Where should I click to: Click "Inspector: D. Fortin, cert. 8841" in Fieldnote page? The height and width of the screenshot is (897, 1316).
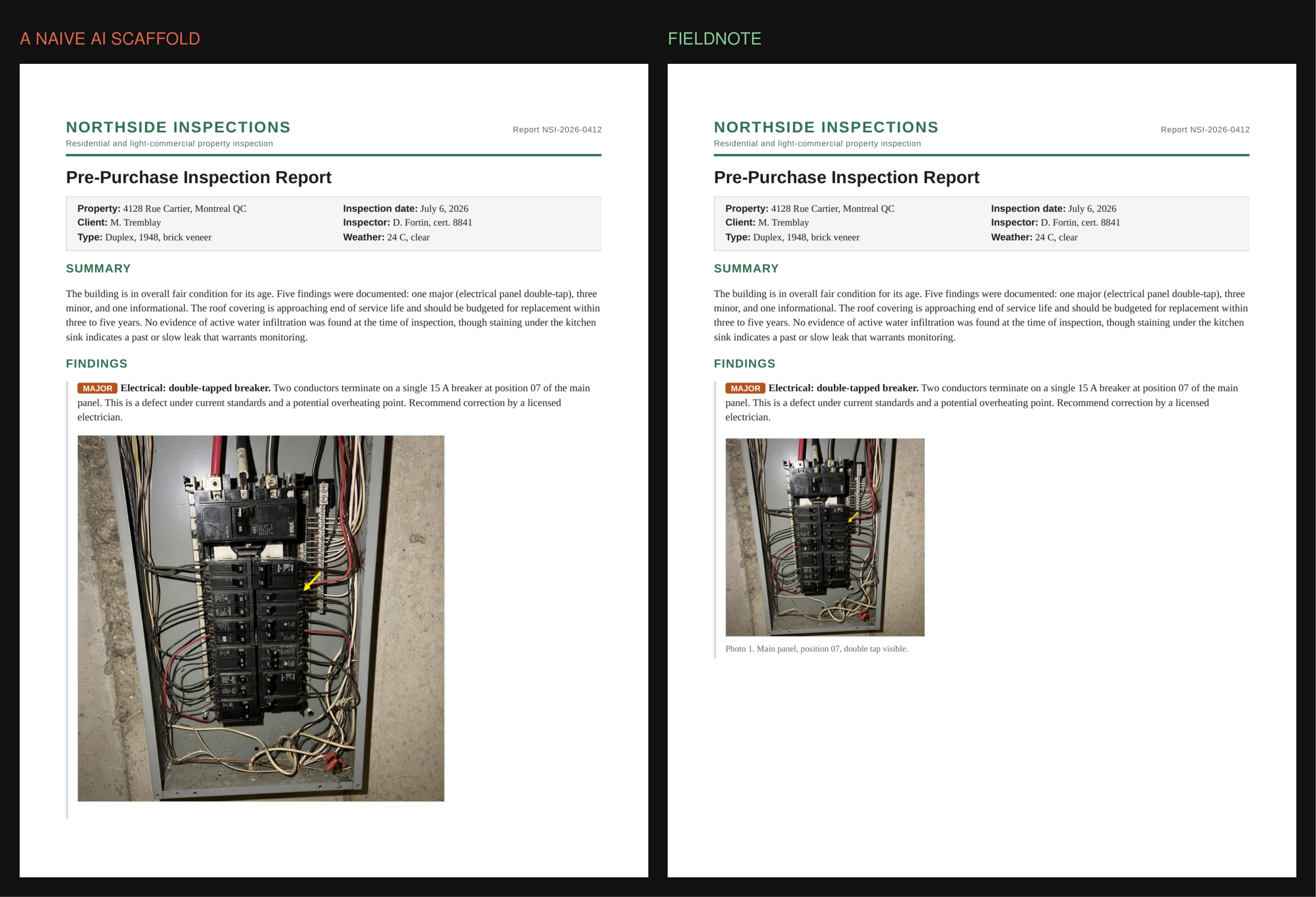point(1055,223)
